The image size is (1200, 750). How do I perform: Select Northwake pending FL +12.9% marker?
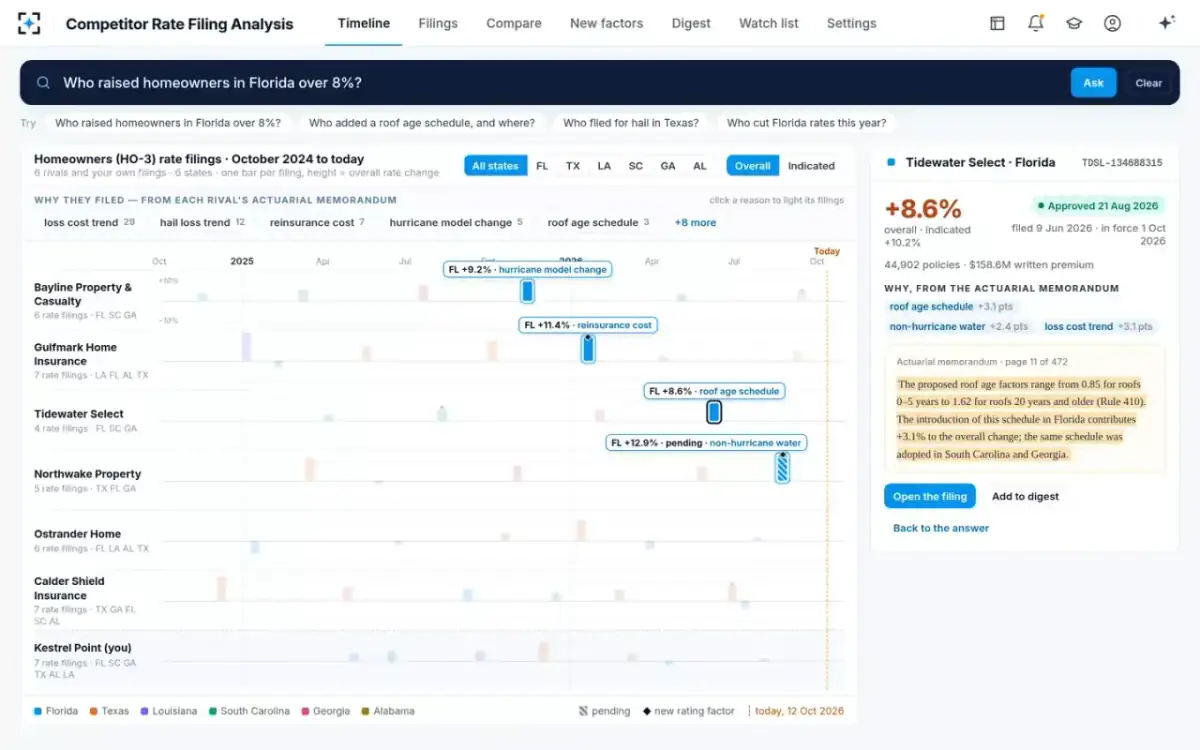pyautogui.click(x=782, y=467)
